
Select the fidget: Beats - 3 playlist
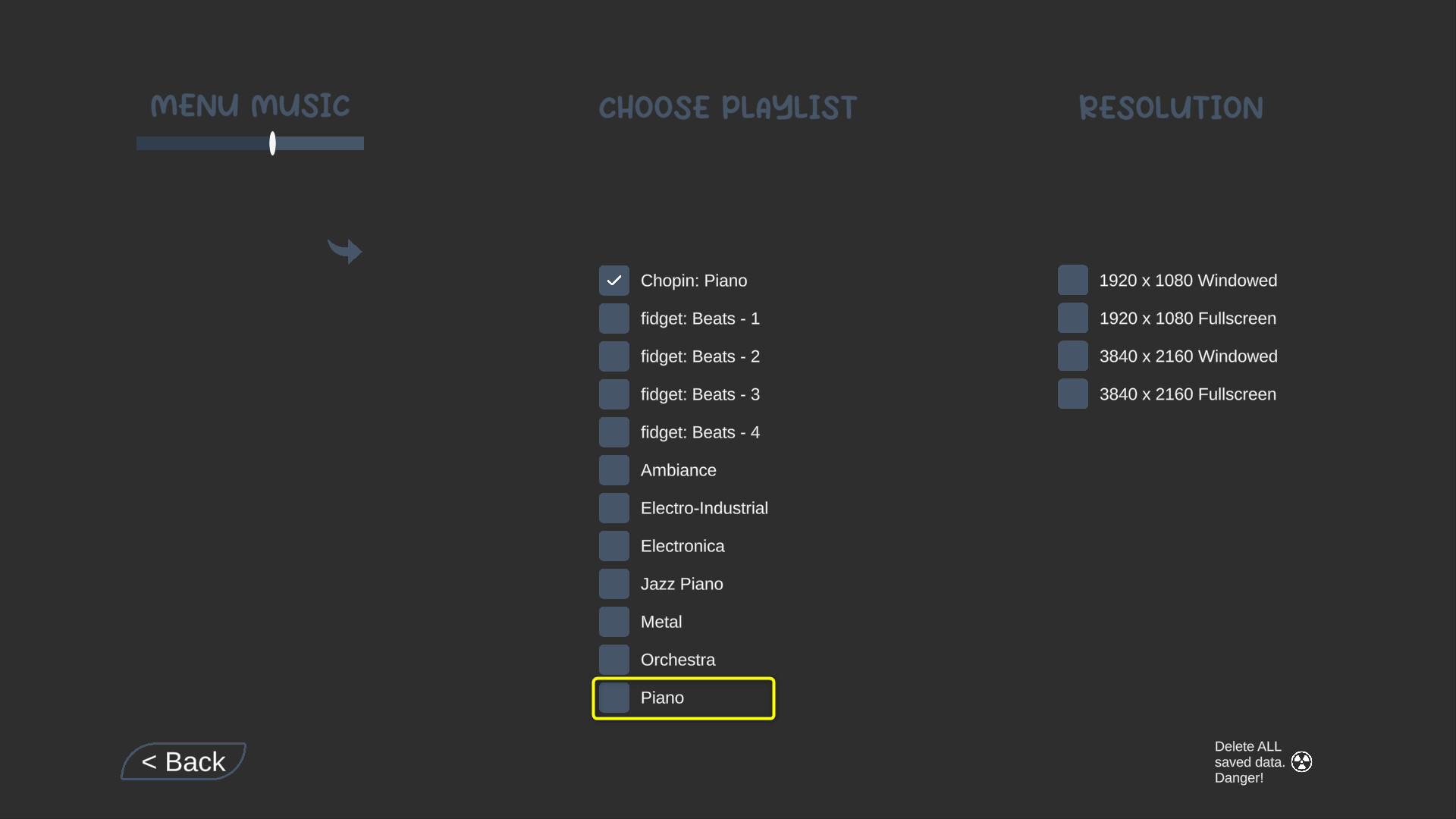pos(614,394)
